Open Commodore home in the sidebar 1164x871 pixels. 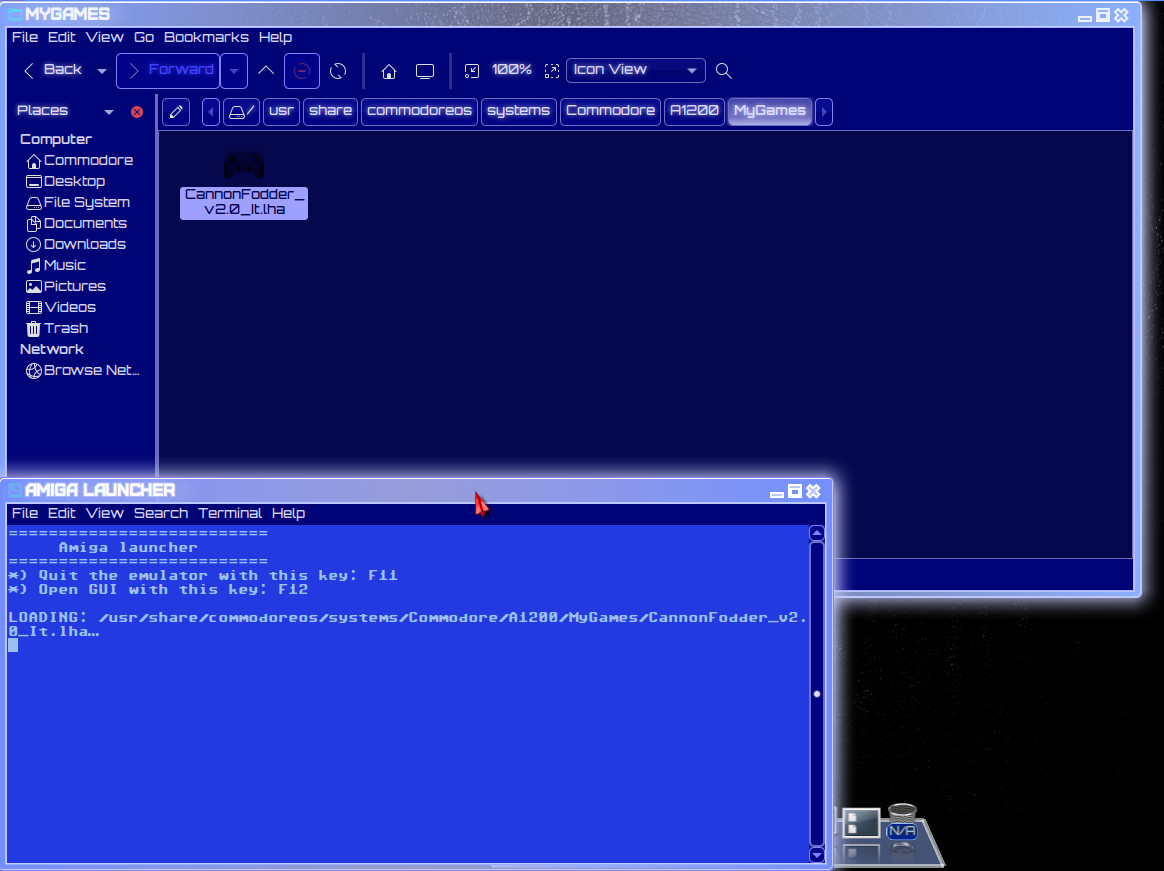click(79, 160)
